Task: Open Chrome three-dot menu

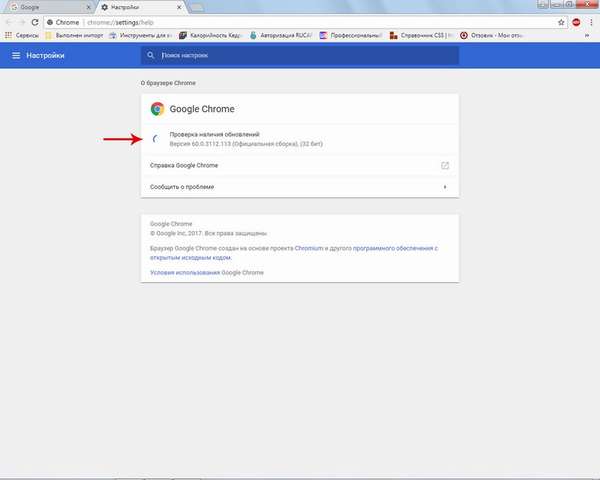Action: pyautogui.click(x=591, y=23)
